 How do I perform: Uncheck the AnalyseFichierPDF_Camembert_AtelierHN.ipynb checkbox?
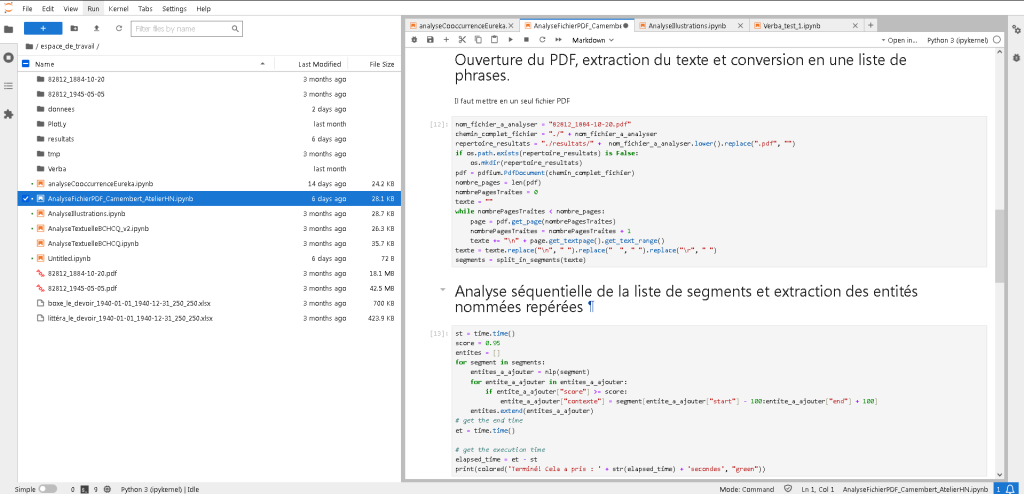pyautogui.click(x=26, y=199)
